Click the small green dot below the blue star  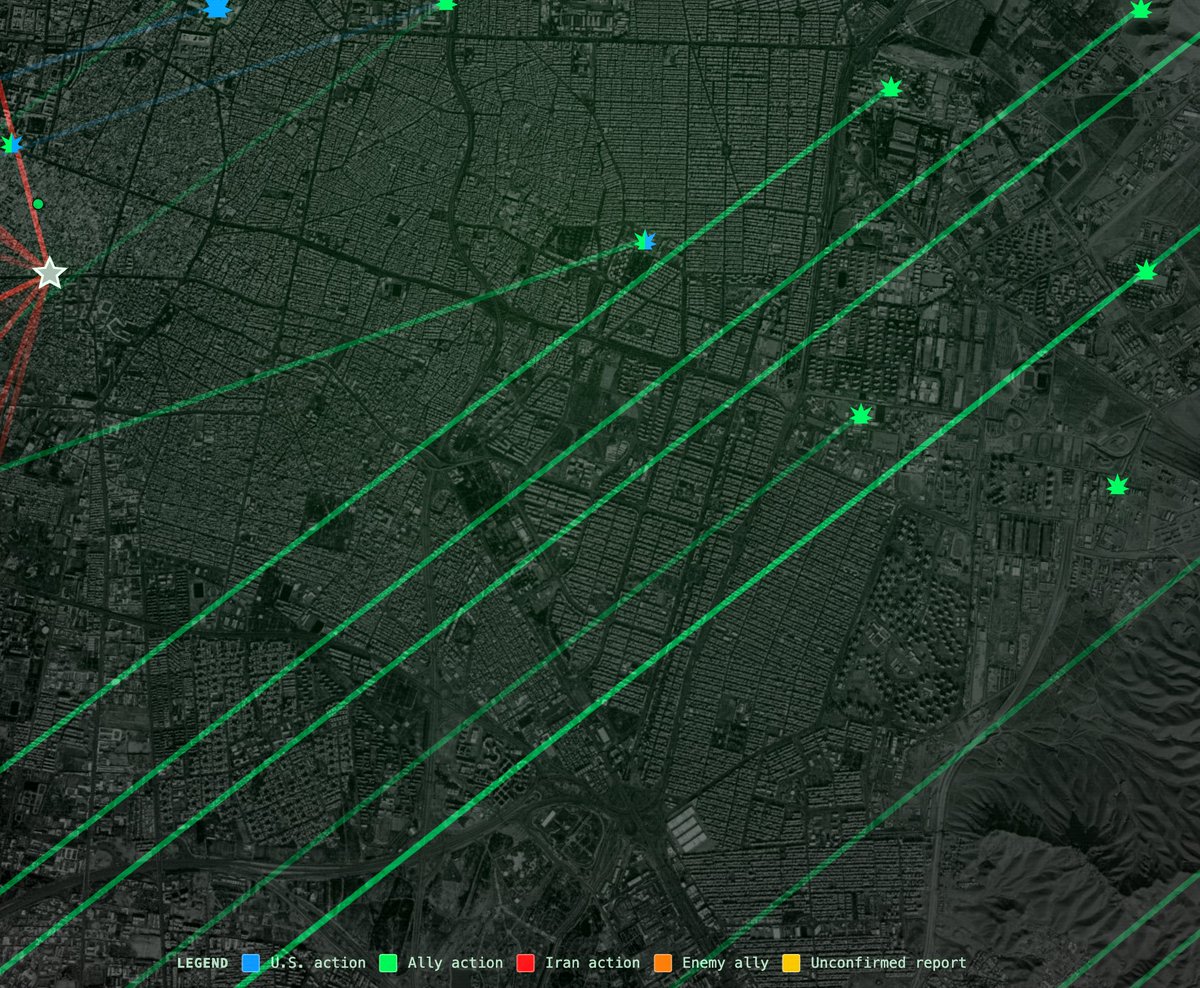pos(37,202)
